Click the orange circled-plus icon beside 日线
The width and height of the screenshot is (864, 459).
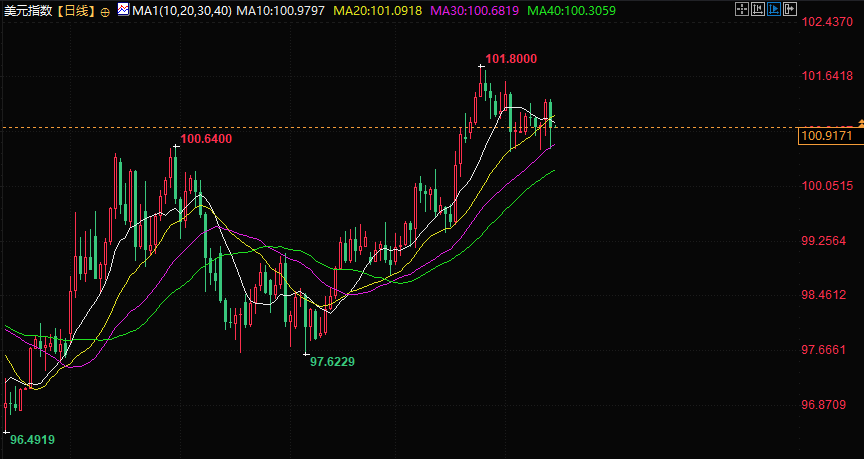pyautogui.click(x=106, y=10)
